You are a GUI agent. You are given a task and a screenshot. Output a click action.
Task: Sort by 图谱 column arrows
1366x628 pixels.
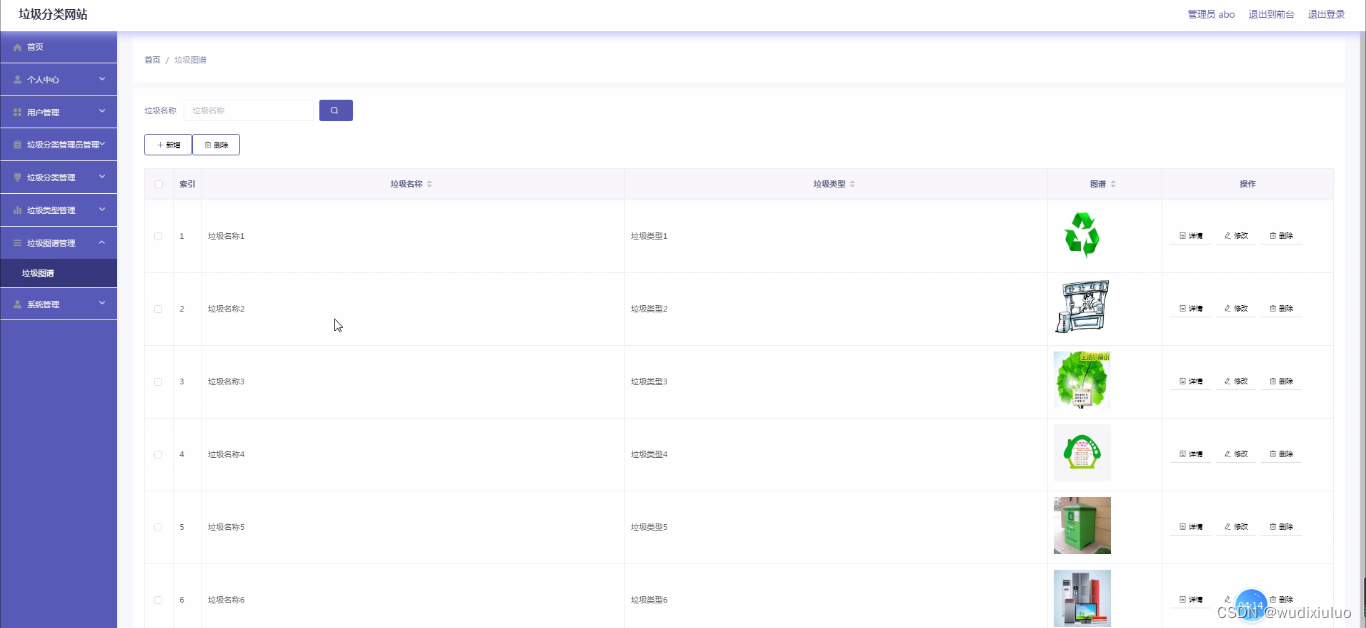click(1113, 184)
